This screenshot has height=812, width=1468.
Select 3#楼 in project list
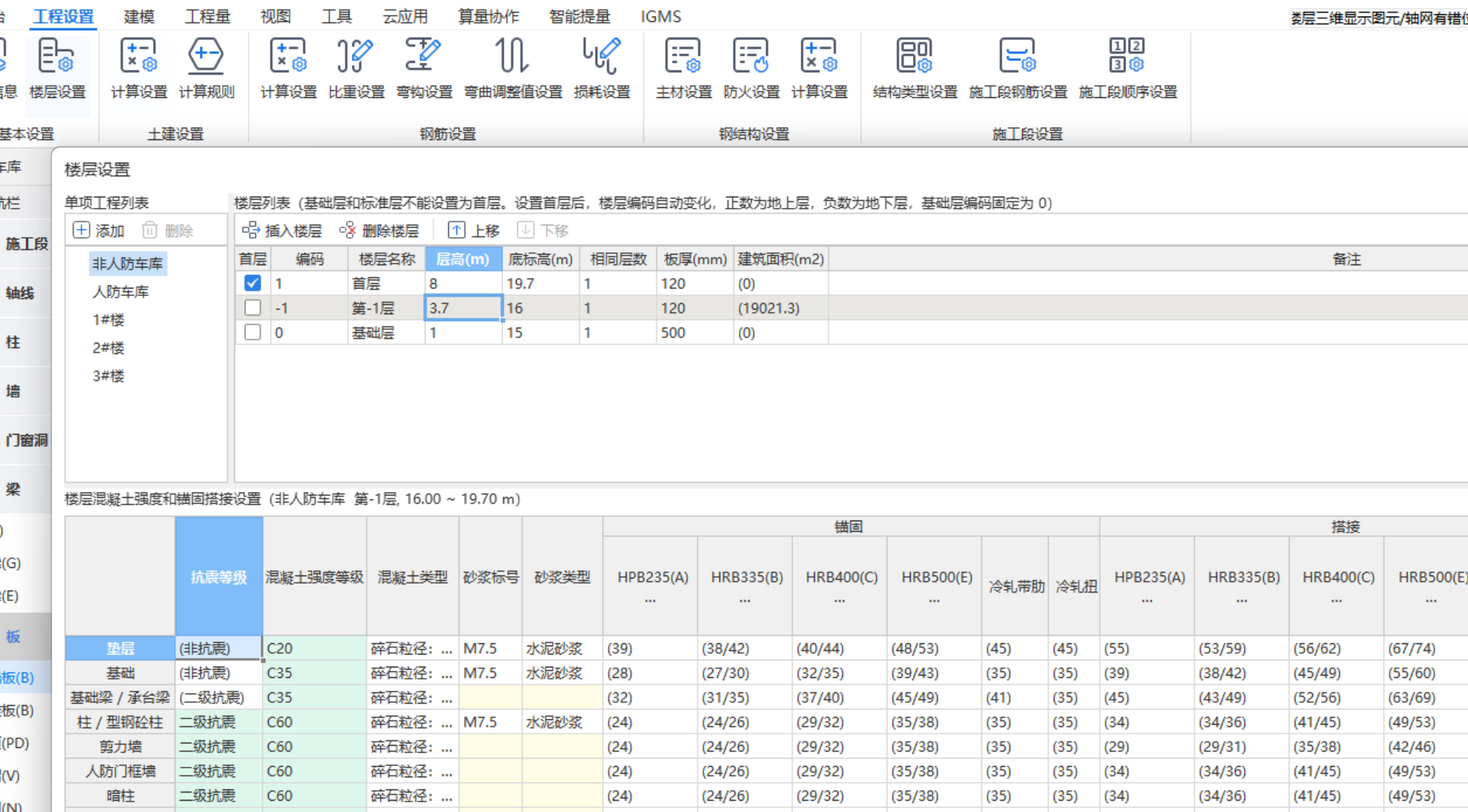(x=108, y=376)
